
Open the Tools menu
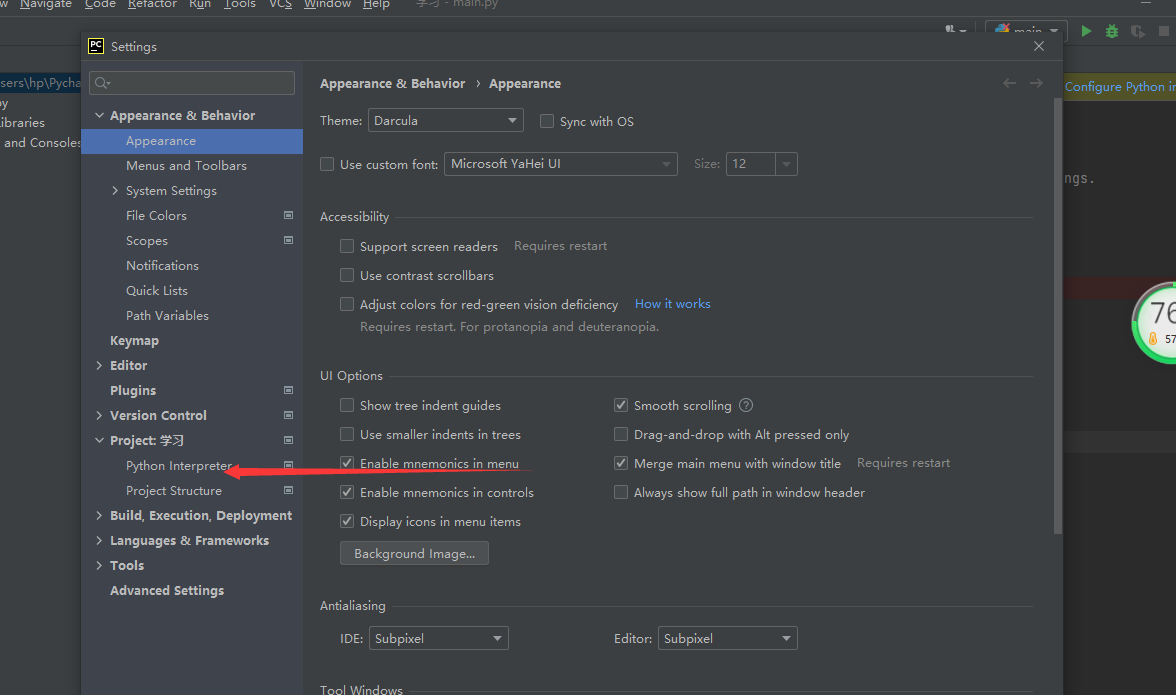point(240,4)
